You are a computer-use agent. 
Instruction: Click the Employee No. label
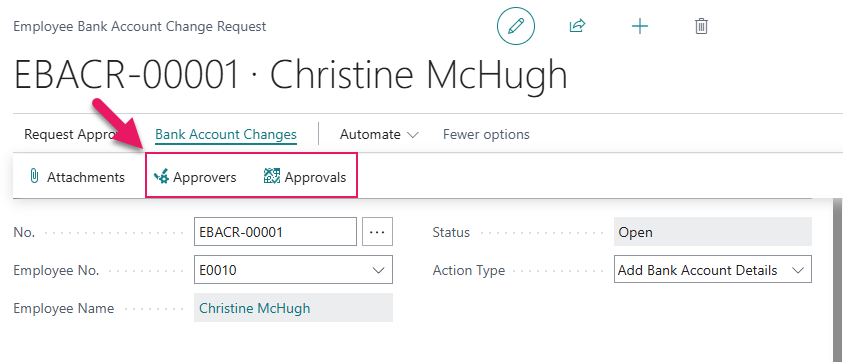(56, 271)
